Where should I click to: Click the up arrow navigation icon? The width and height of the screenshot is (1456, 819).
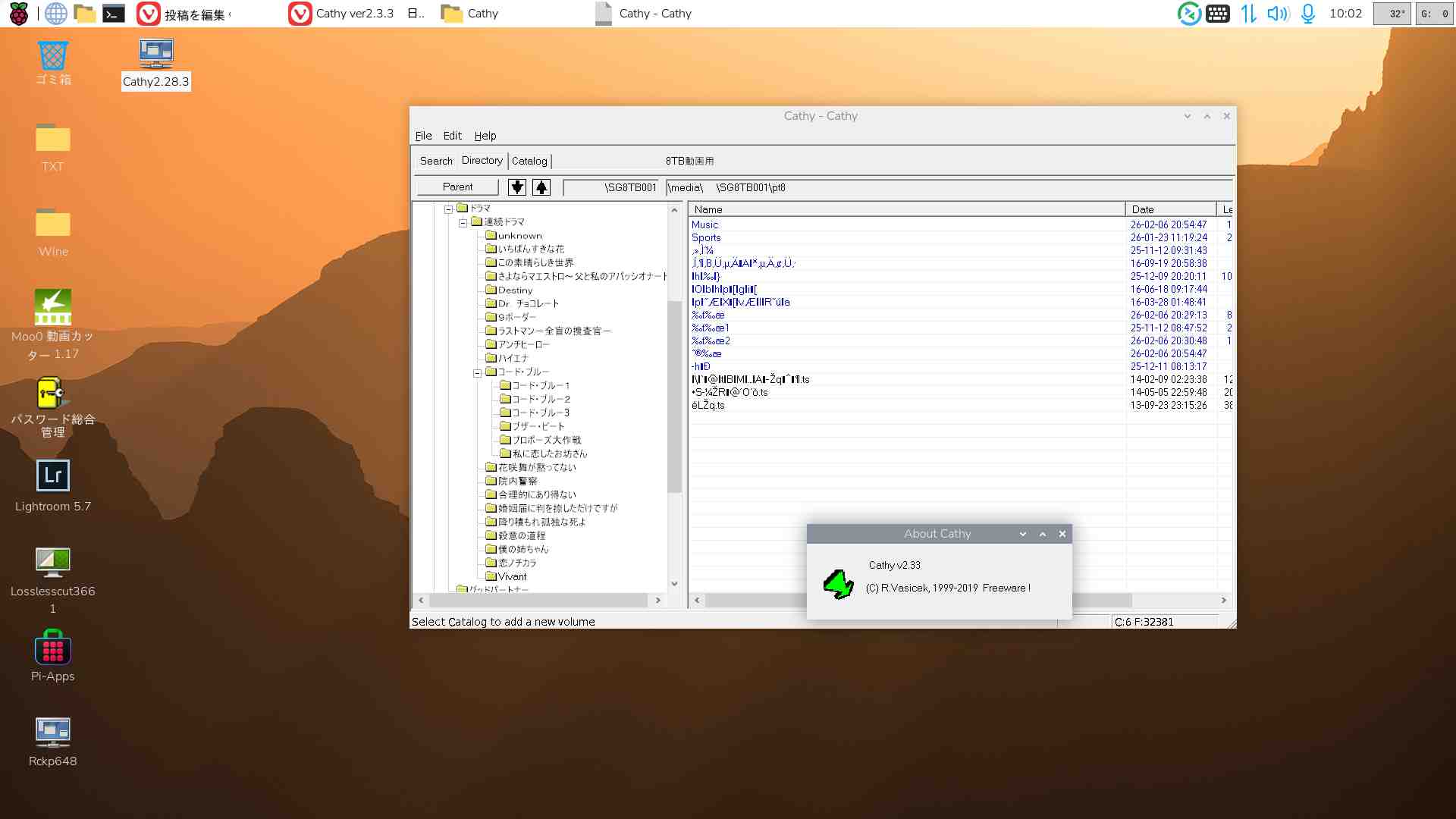point(541,187)
